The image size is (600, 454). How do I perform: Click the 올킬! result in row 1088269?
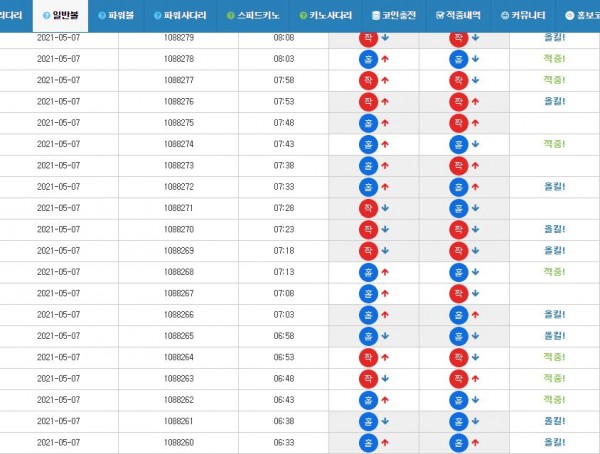tap(554, 250)
